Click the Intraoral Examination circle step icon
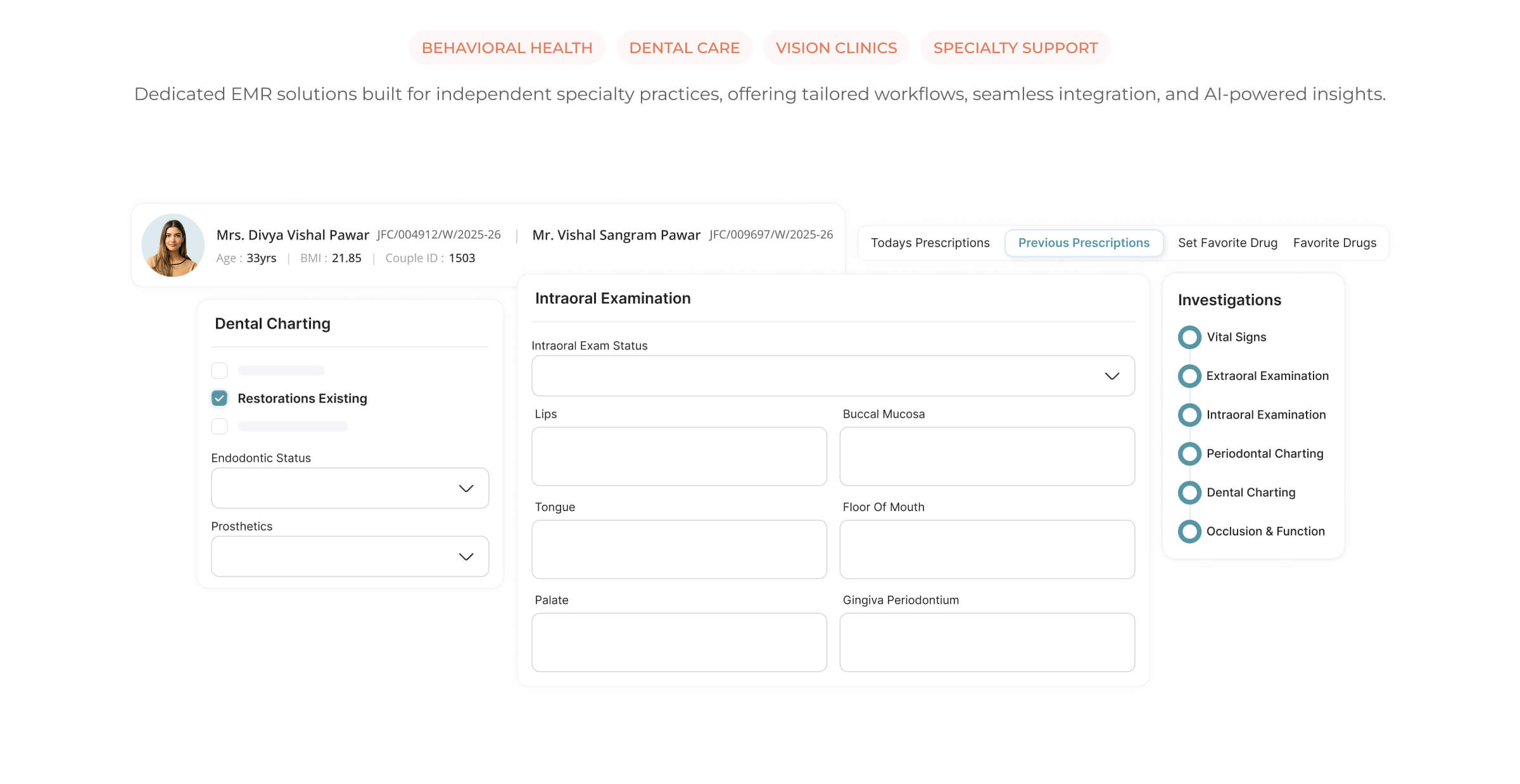 [1189, 415]
